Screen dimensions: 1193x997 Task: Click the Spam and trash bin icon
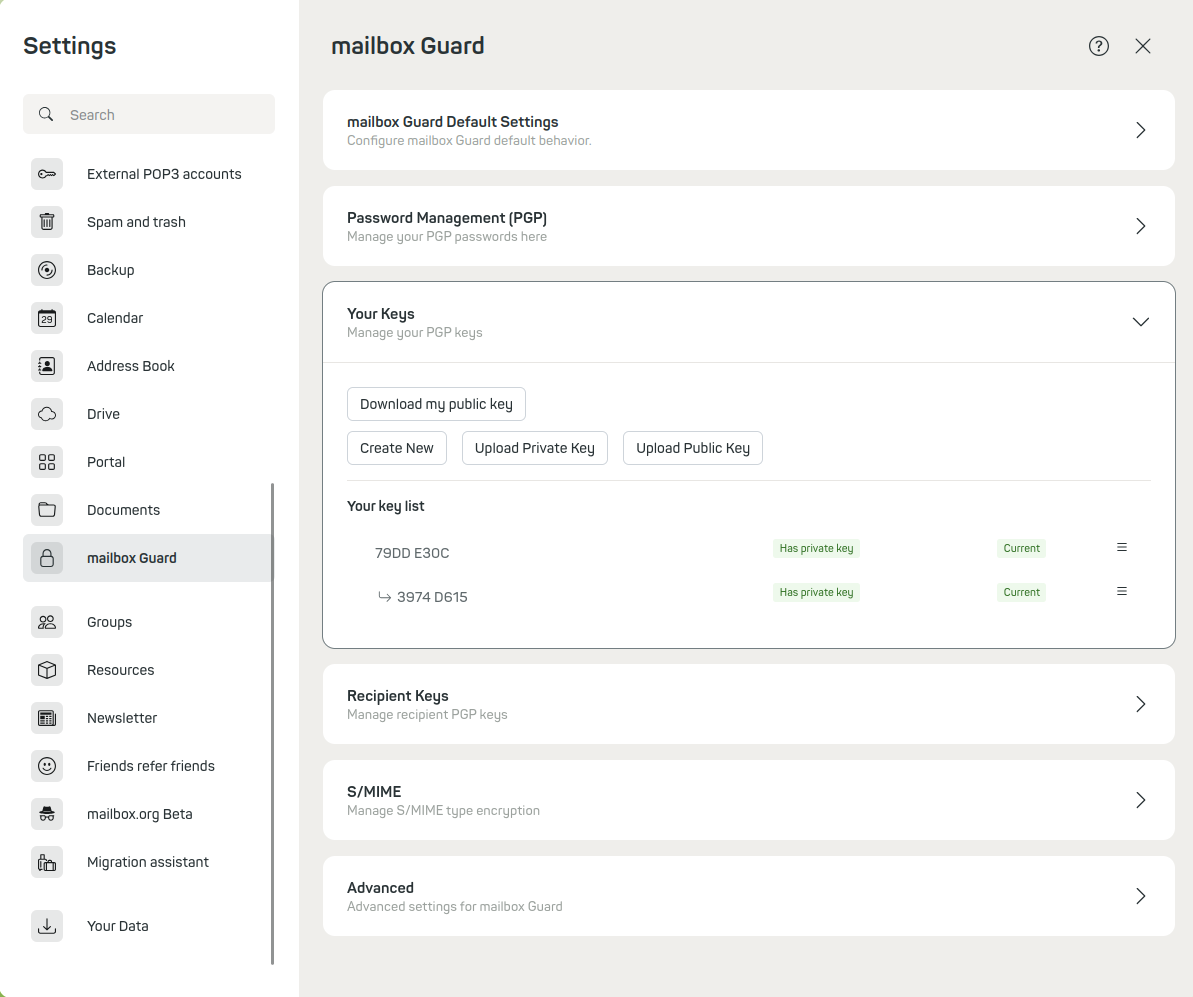(x=47, y=222)
